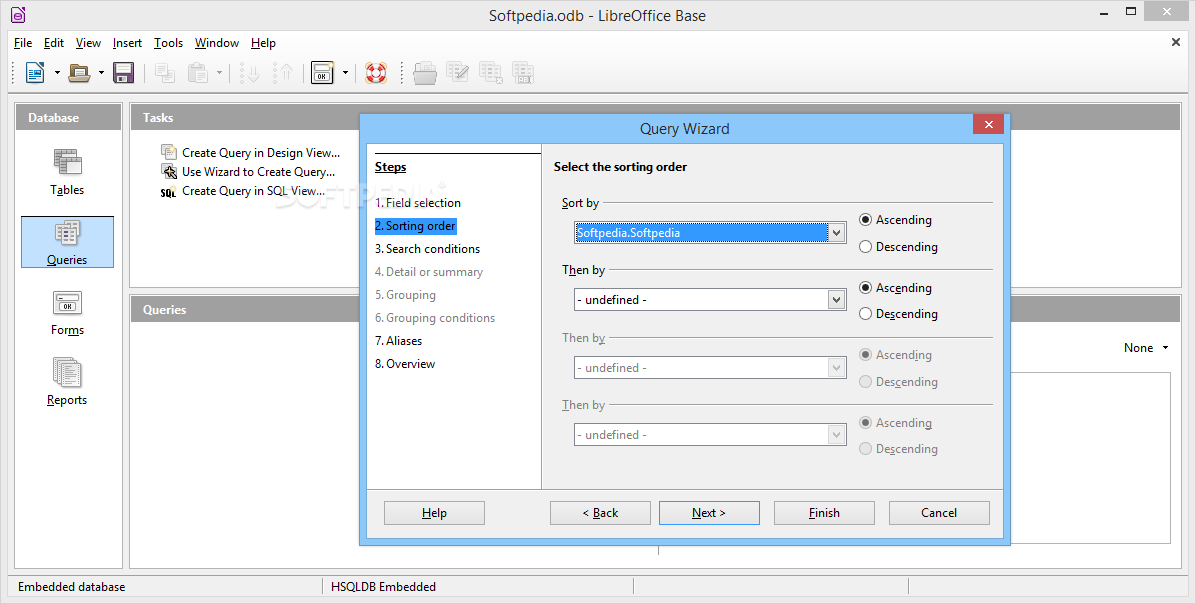Click the Sort Descending toolbar icon
The height and width of the screenshot is (604, 1196).
[x=284, y=73]
